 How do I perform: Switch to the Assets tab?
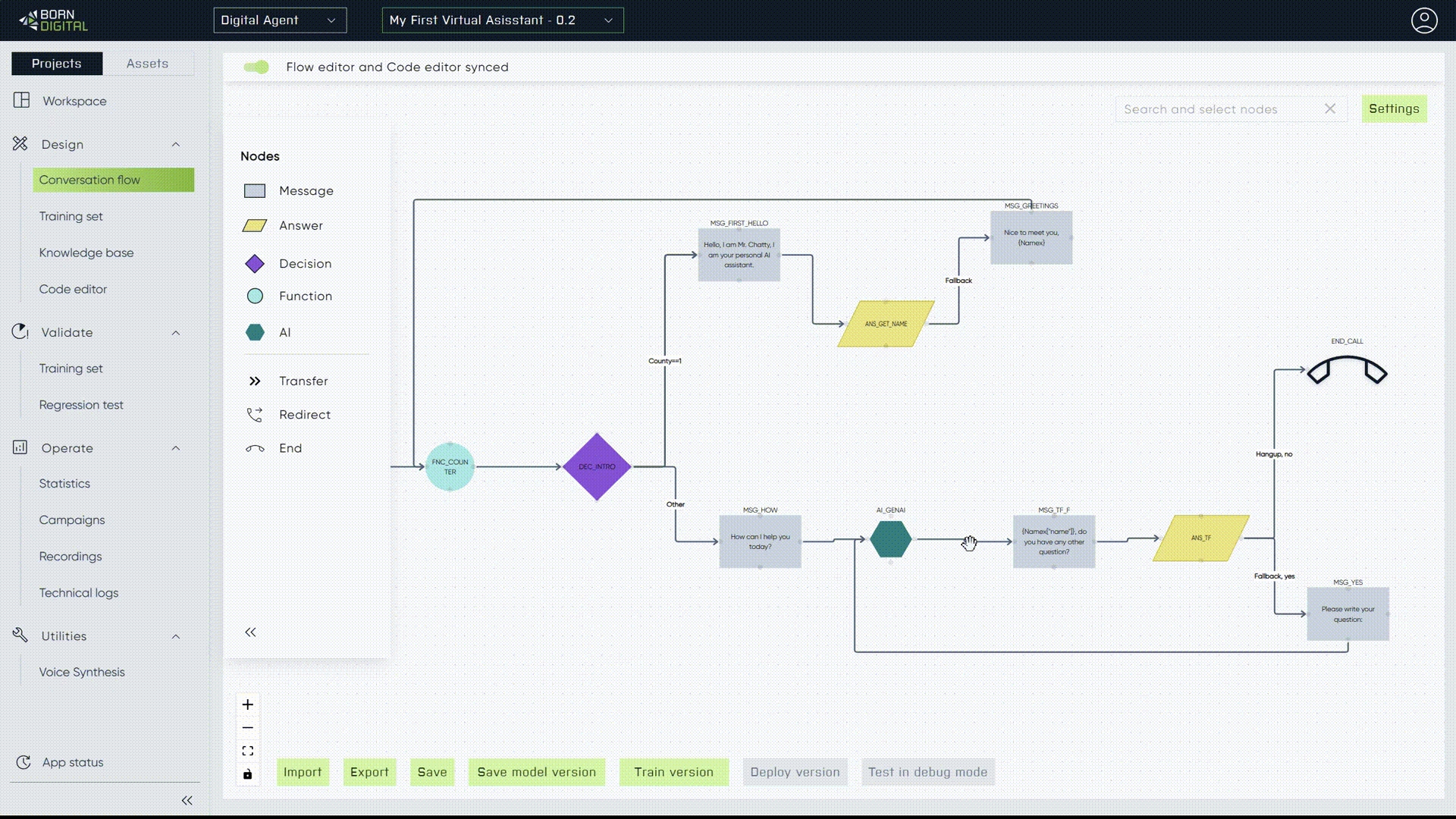(x=147, y=64)
